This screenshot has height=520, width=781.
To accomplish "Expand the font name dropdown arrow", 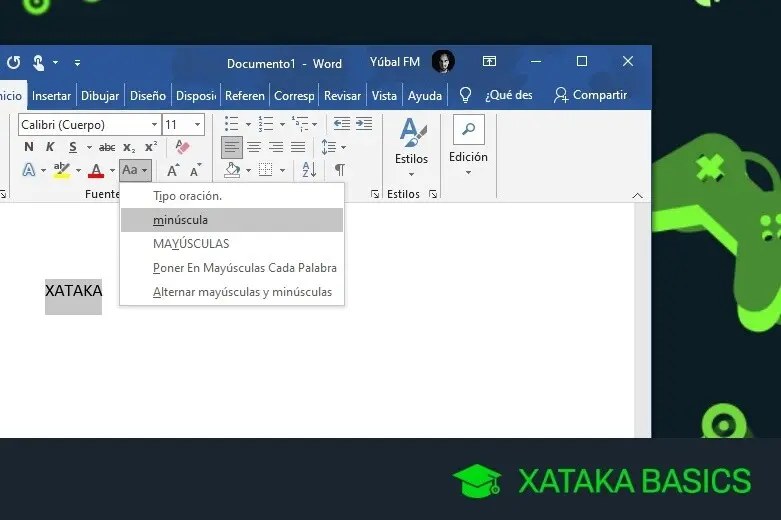I will [154, 125].
